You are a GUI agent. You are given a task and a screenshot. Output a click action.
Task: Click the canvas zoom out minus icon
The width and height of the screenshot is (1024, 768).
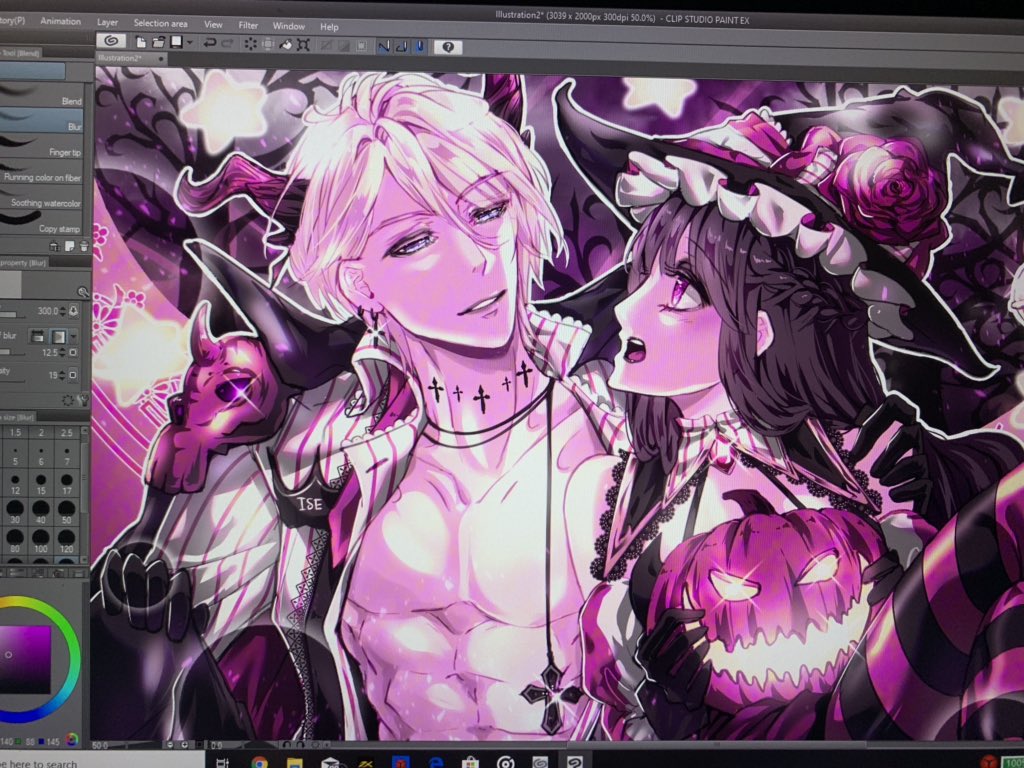click(171, 744)
